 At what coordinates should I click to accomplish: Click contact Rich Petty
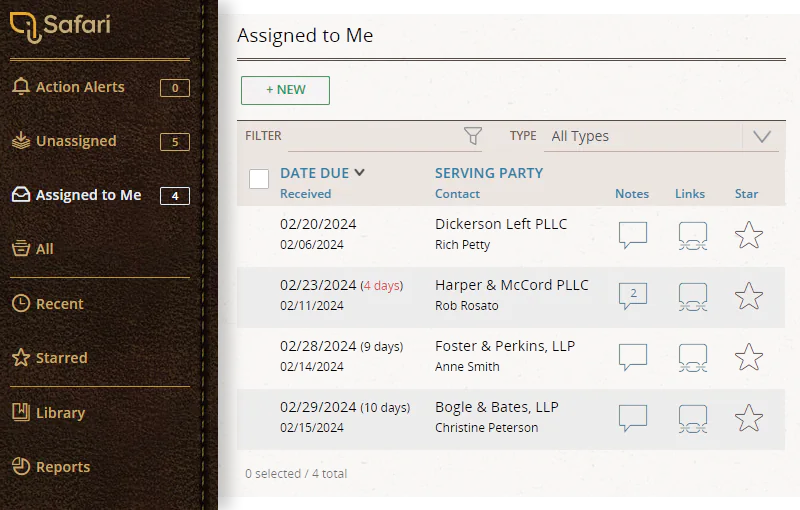click(x=462, y=245)
